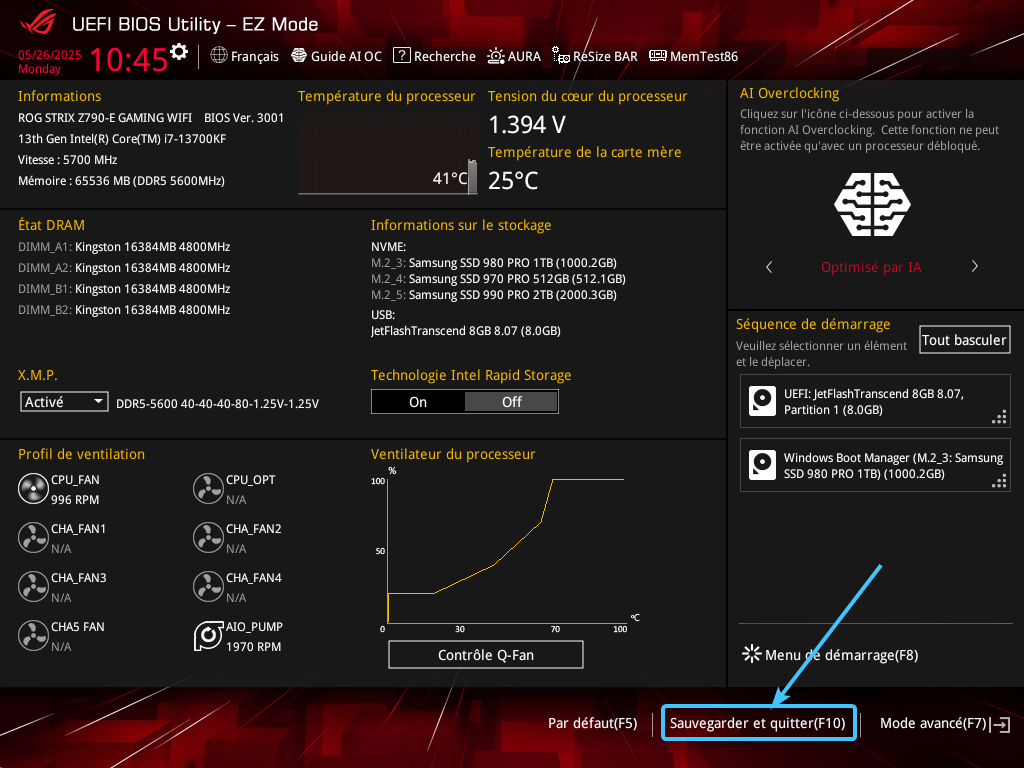Open the Français language menu
This screenshot has height=768, width=1024.
[245, 56]
